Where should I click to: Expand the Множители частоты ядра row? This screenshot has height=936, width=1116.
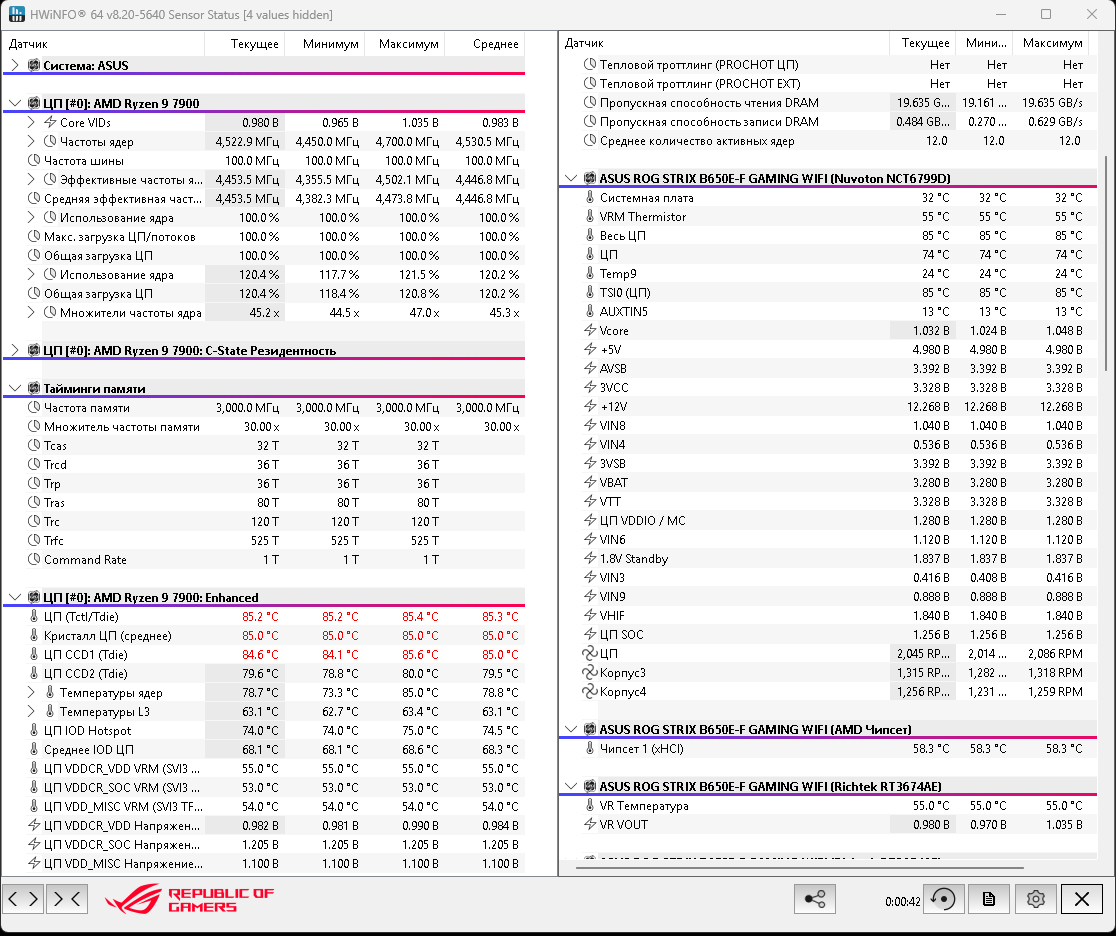(x=31, y=312)
